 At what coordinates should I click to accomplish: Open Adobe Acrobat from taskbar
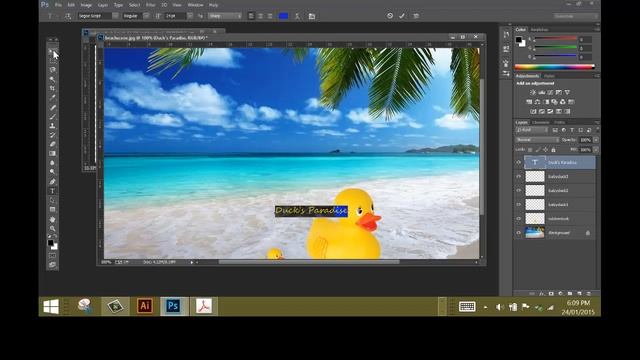[x=204, y=306]
